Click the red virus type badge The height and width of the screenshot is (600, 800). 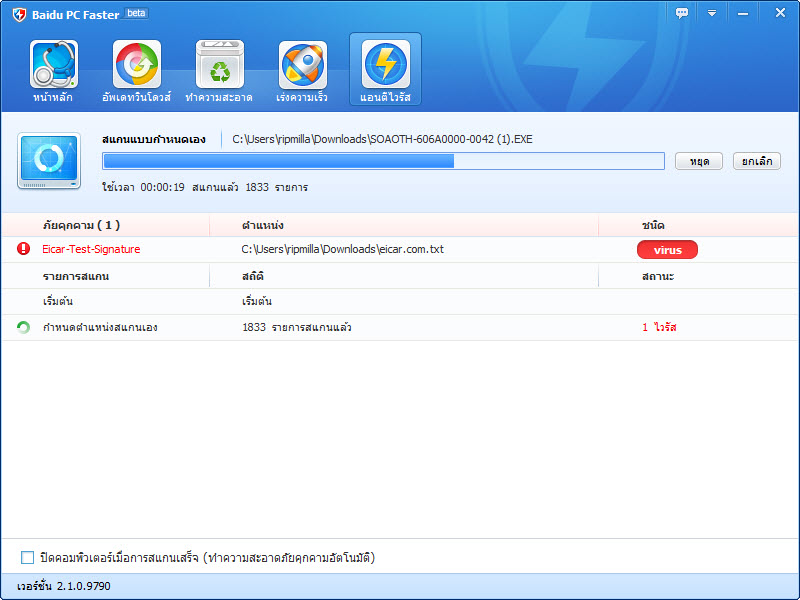click(x=667, y=249)
